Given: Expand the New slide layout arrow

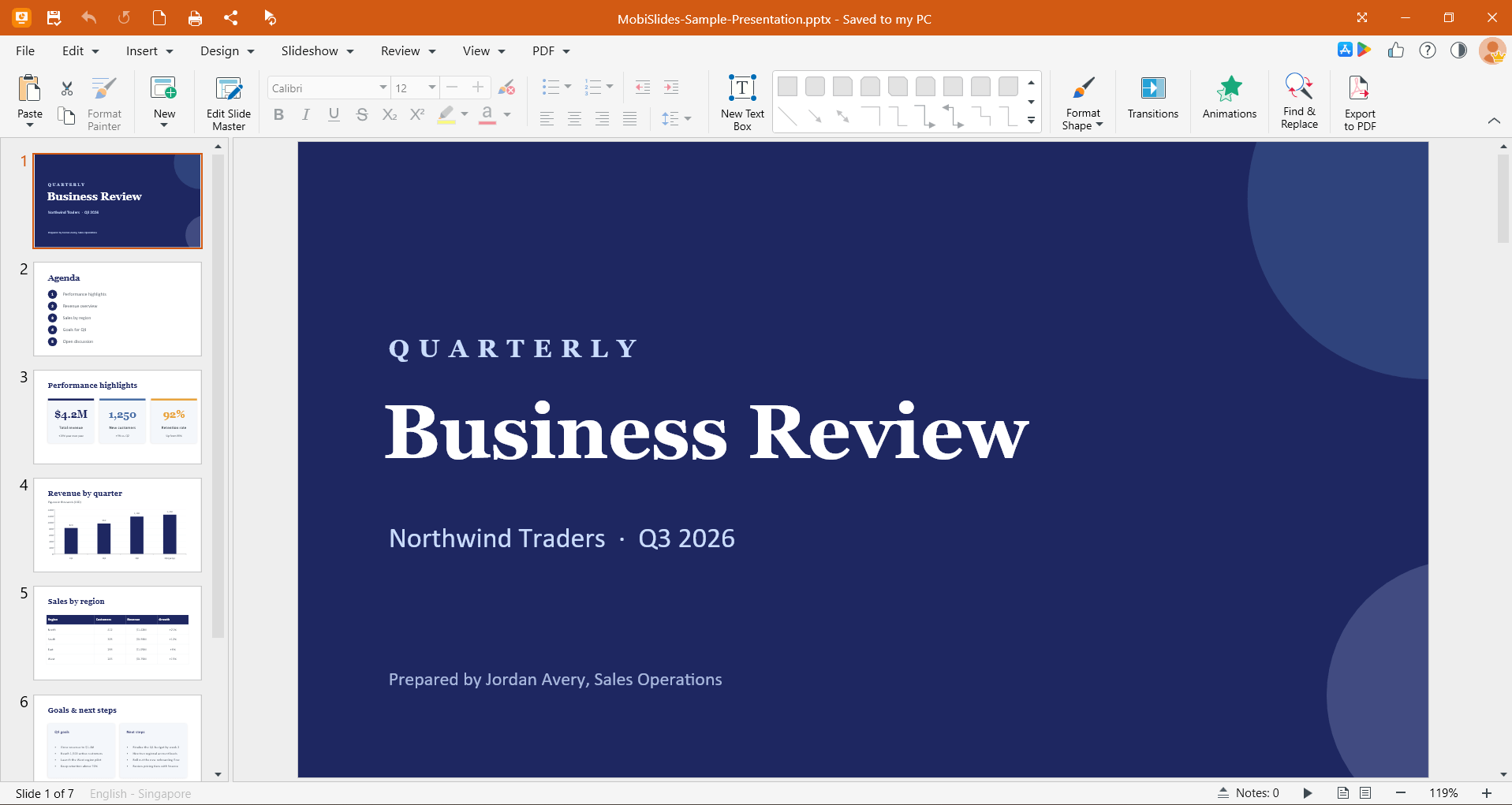Looking at the screenshot, I should (x=164, y=125).
